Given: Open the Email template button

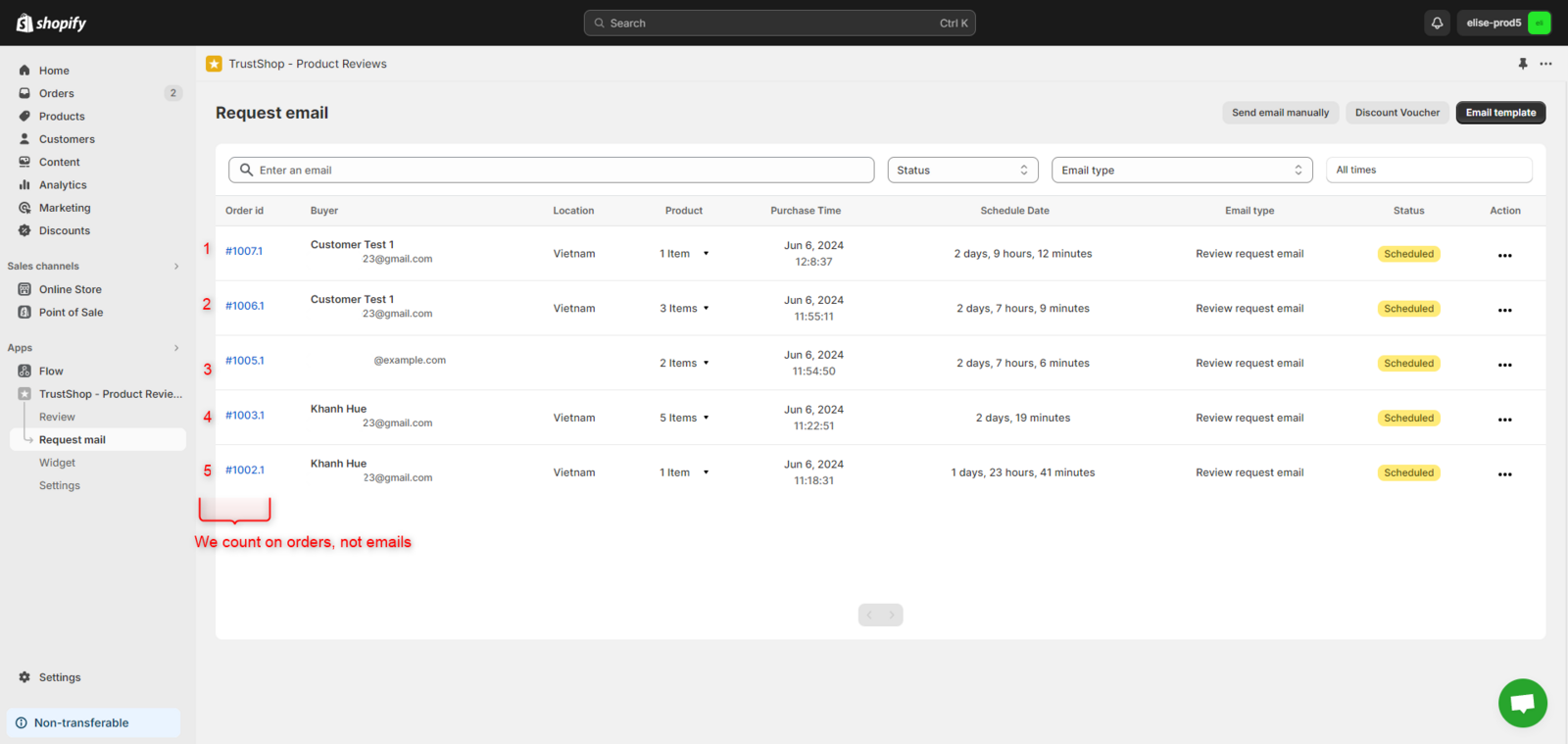Looking at the screenshot, I should (1499, 113).
